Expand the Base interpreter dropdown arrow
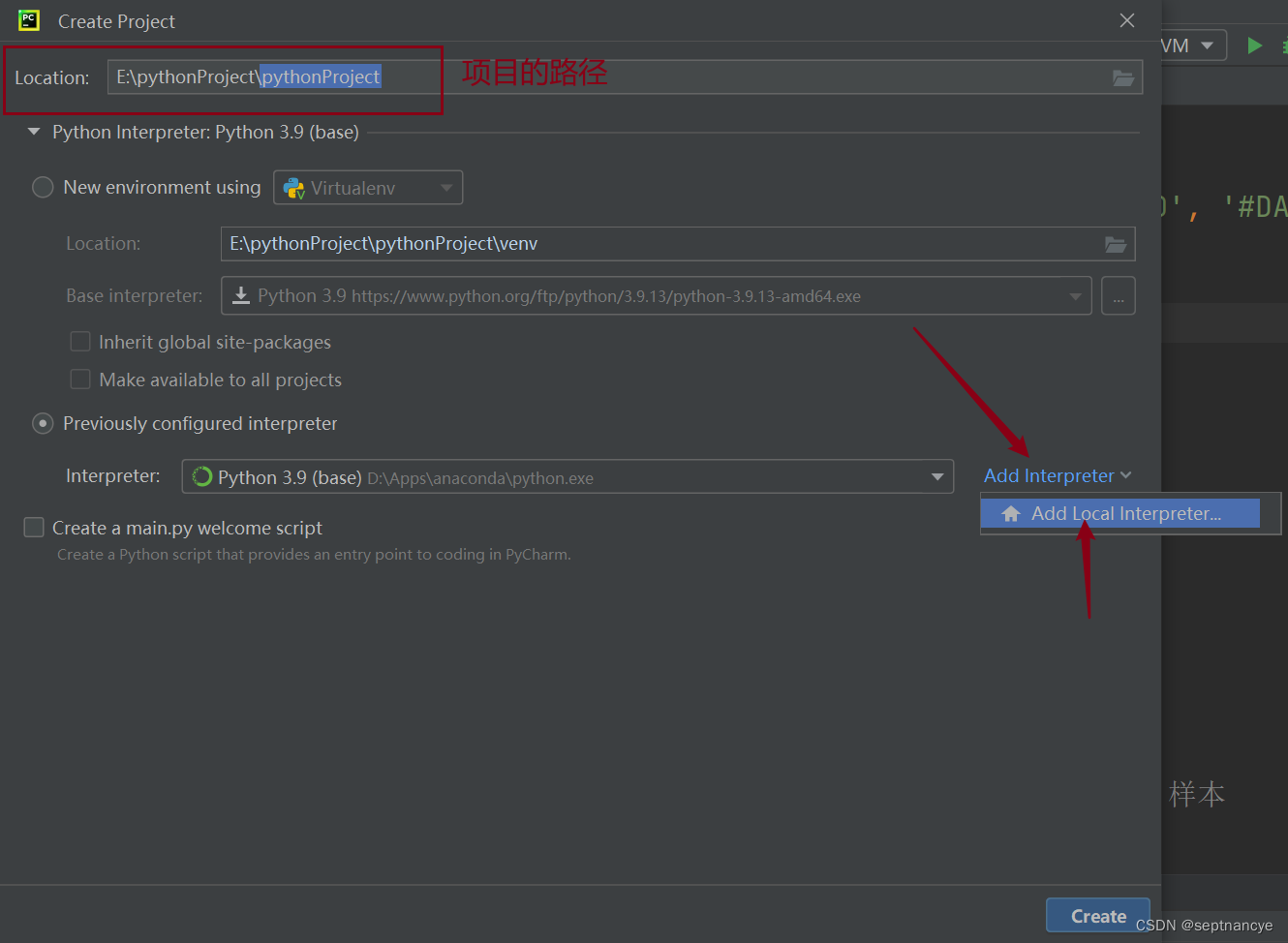 (x=1075, y=296)
